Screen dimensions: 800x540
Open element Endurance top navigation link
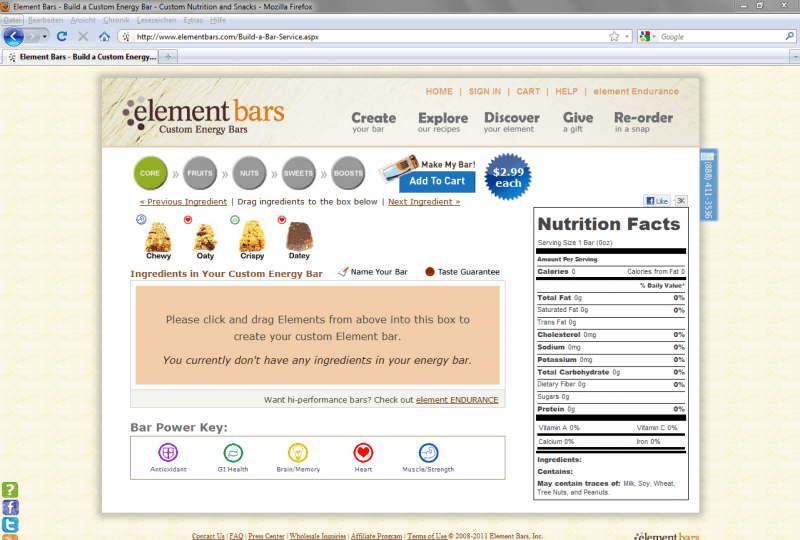coord(636,91)
